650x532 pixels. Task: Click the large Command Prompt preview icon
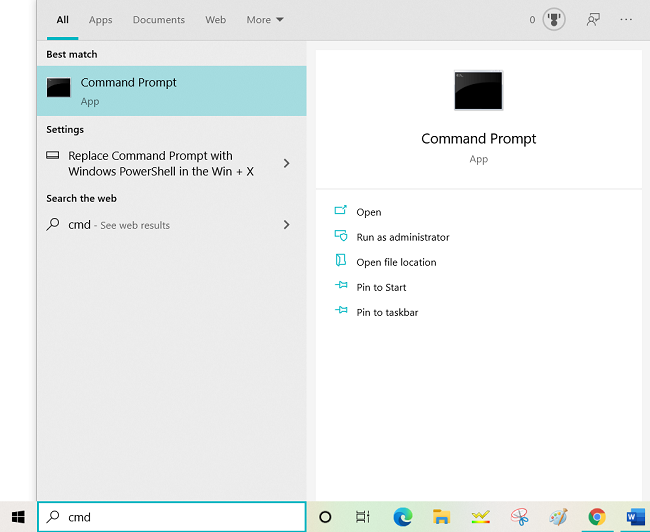pos(478,90)
